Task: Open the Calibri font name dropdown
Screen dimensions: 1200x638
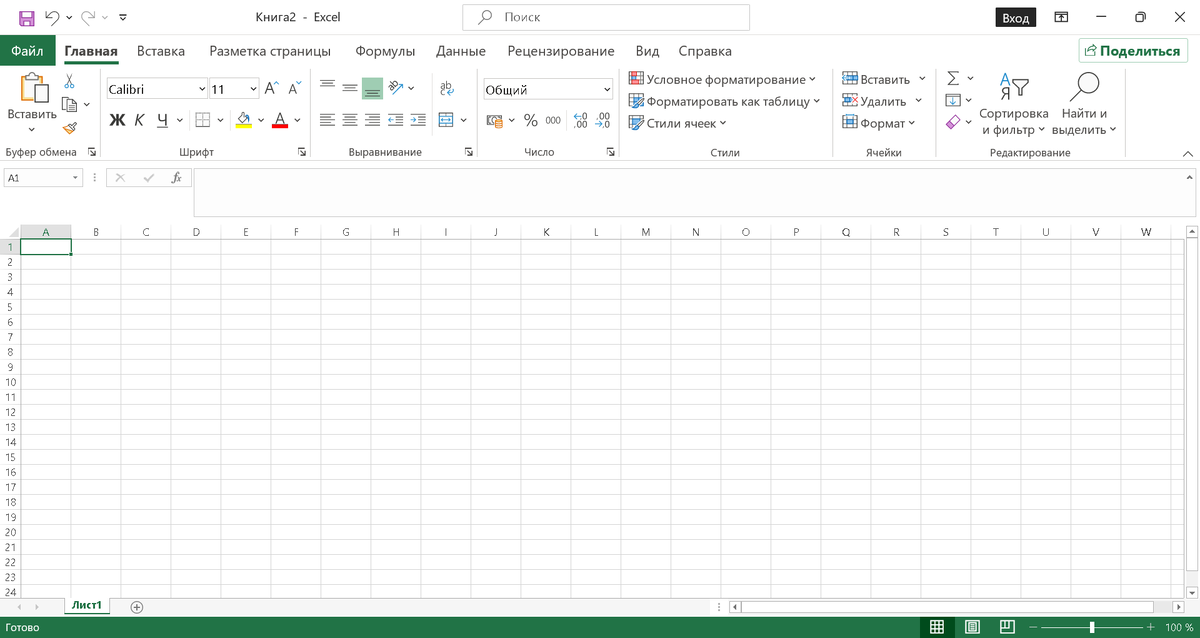Action: (x=202, y=89)
